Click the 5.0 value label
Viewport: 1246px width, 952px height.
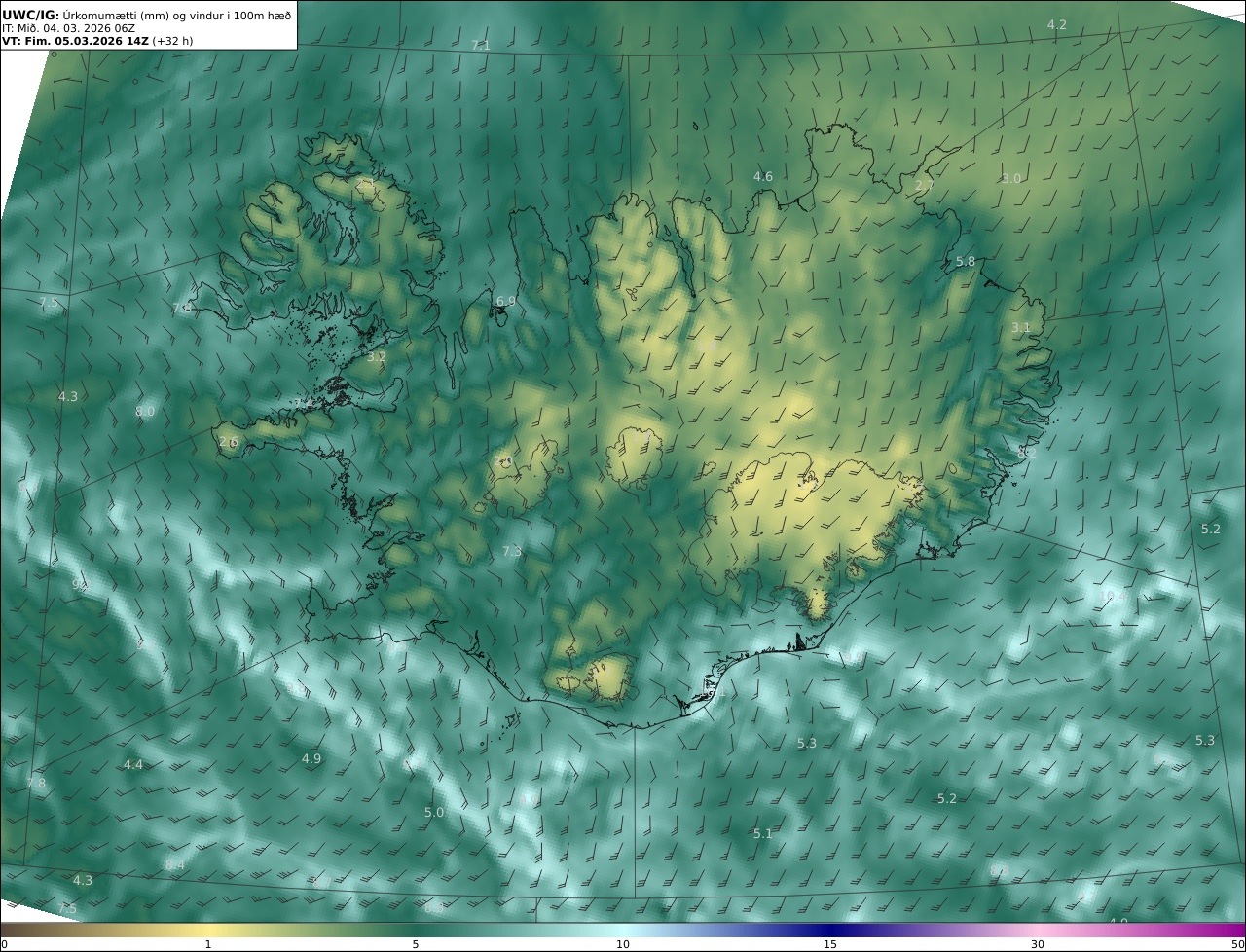(x=434, y=812)
